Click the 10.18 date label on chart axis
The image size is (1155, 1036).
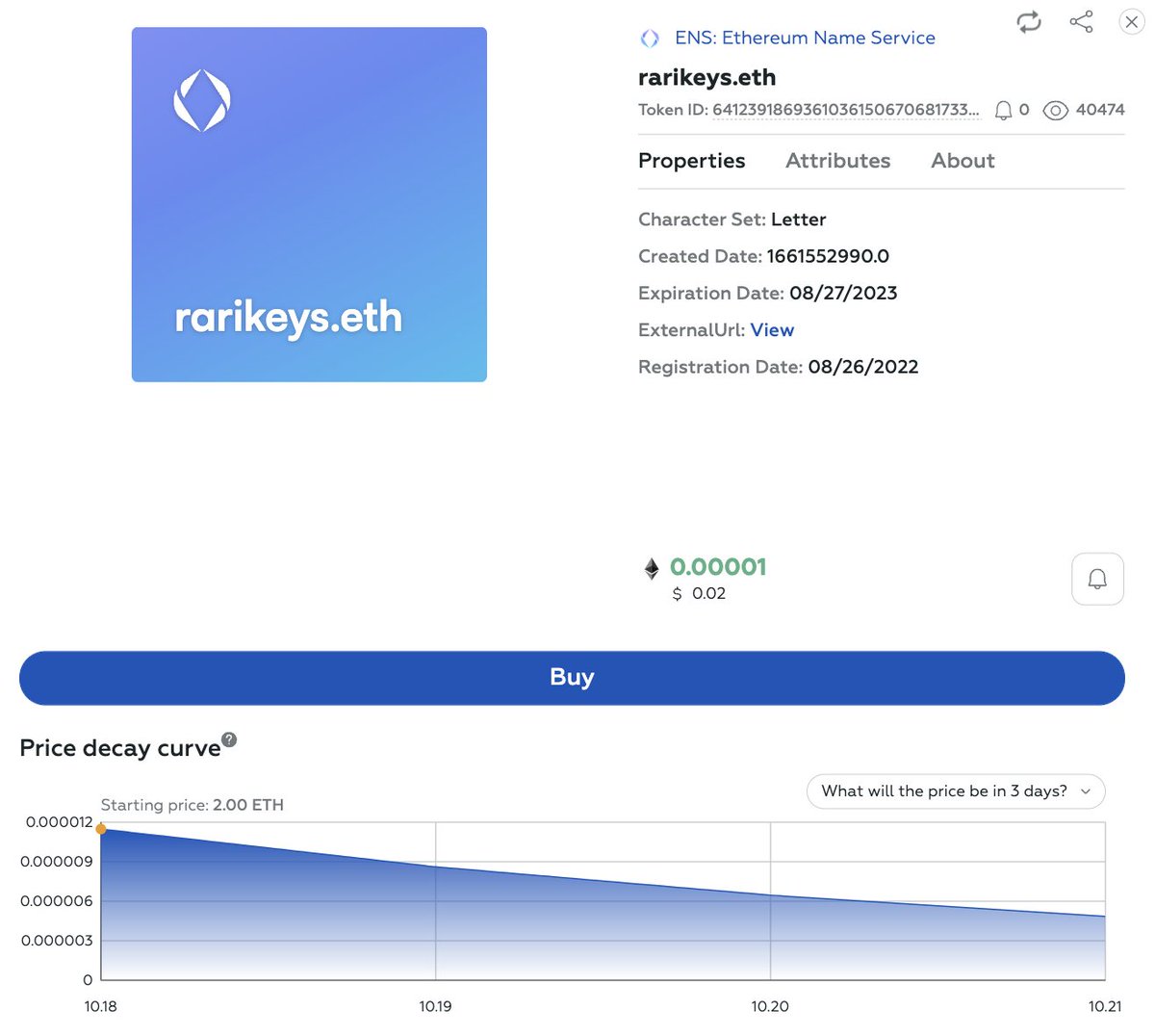[100, 1006]
